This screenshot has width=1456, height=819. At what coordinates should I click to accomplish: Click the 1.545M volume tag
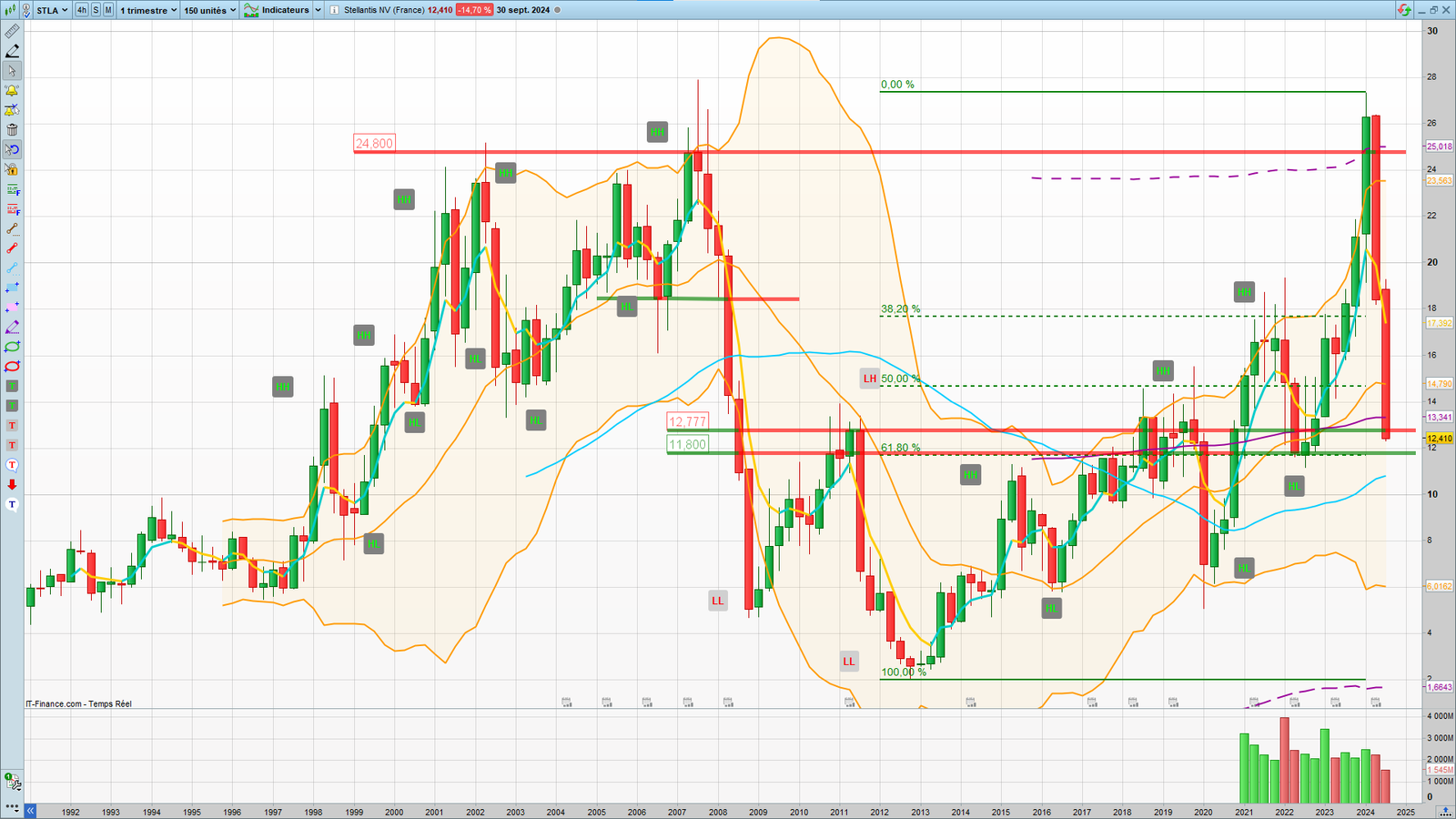coord(1440,770)
